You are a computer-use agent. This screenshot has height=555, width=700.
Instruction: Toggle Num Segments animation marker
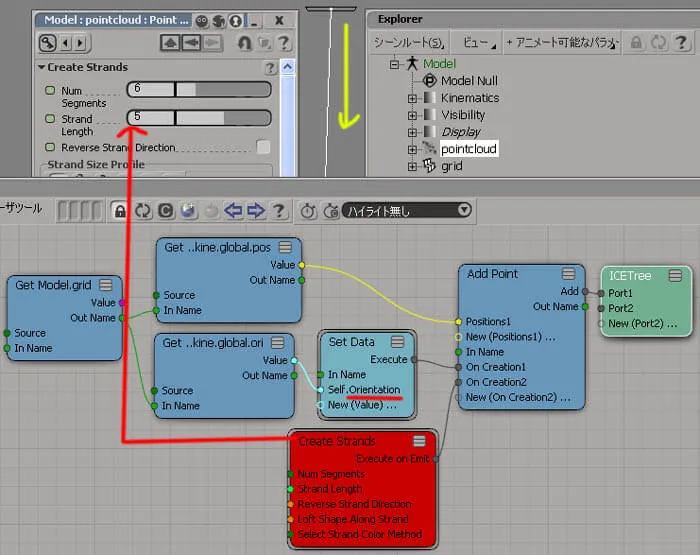tap(50, 91)
